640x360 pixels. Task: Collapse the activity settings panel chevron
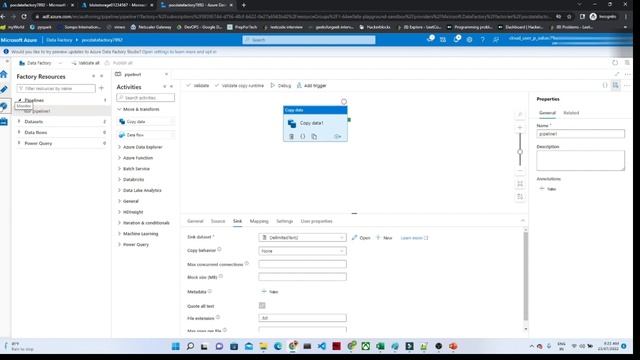pyautogui.click(x=522, y=221)
